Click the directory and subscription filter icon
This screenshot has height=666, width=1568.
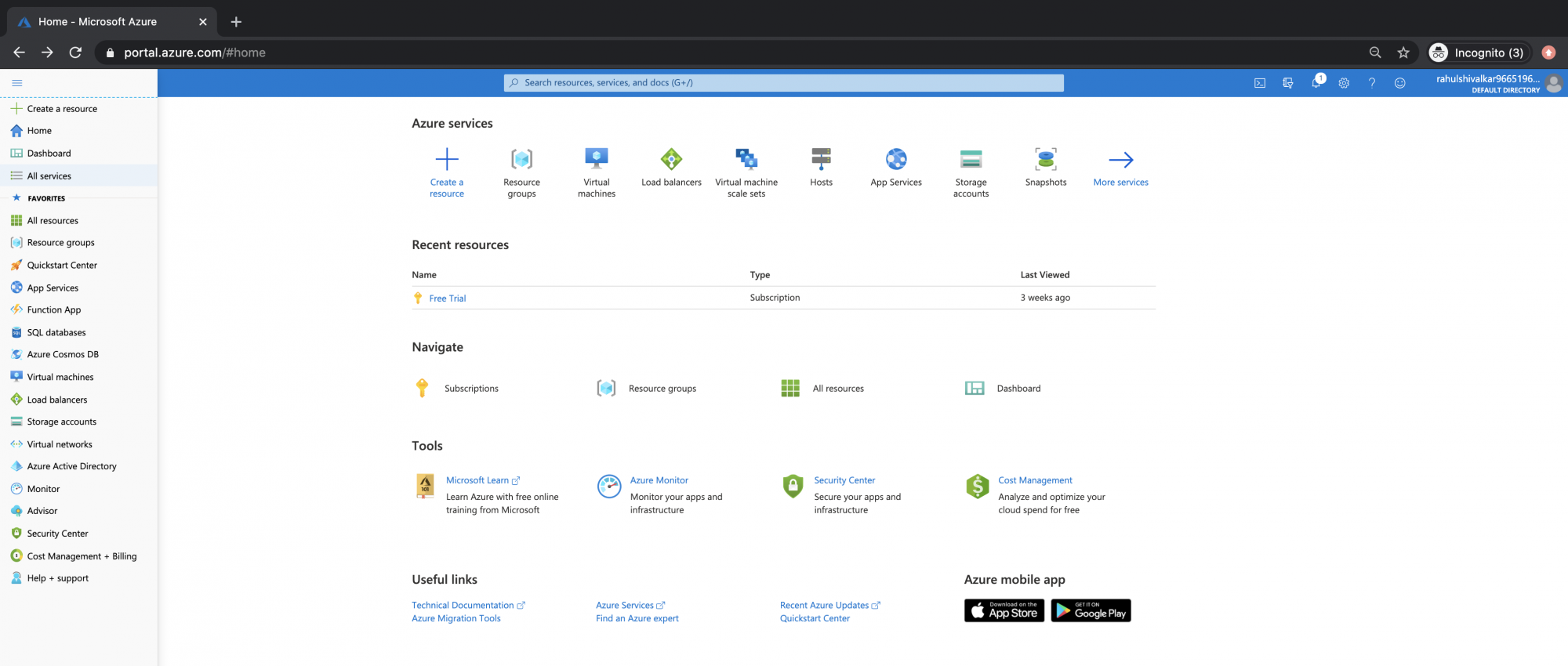1287,83
